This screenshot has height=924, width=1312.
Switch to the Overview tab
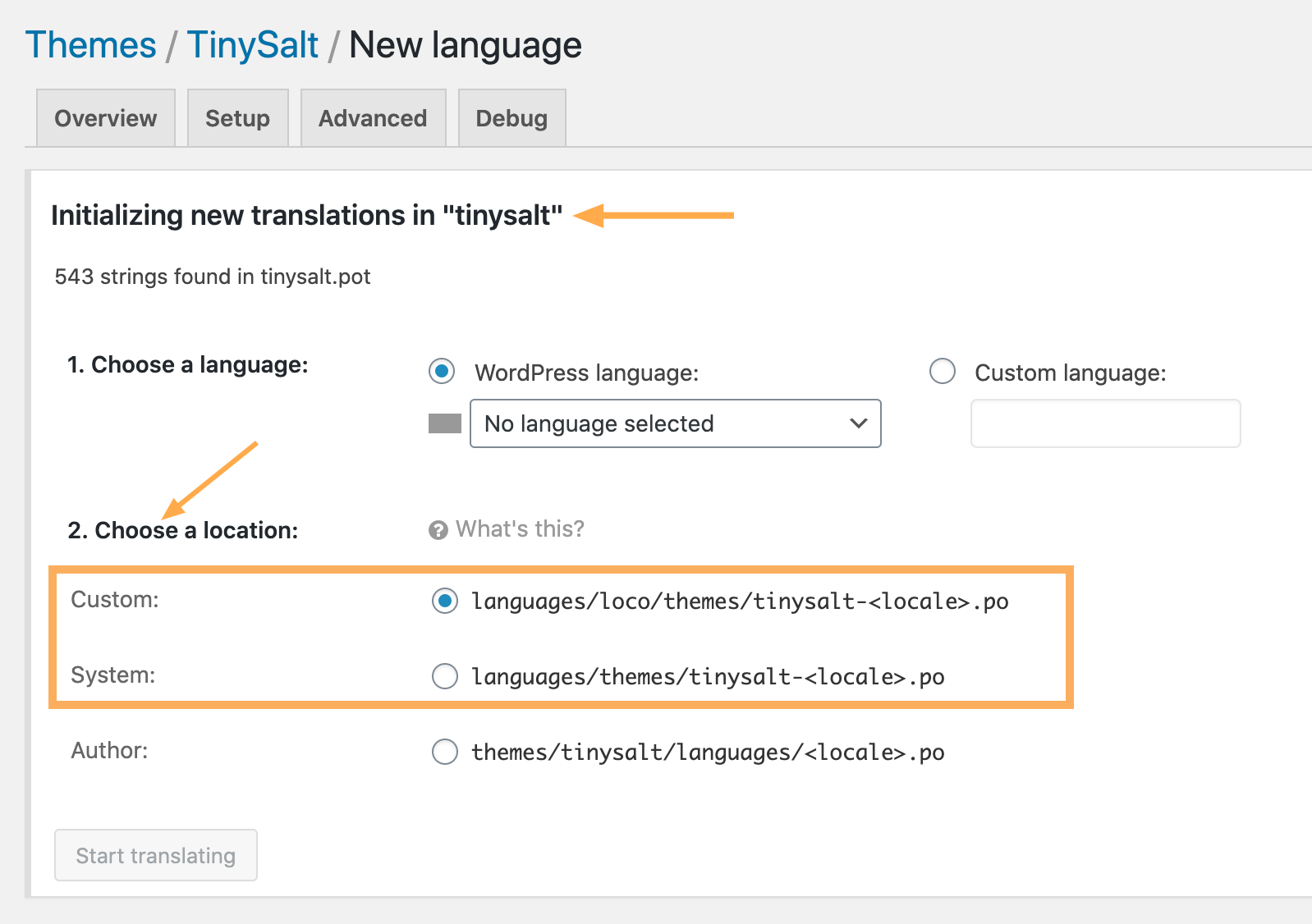point(106,118)
